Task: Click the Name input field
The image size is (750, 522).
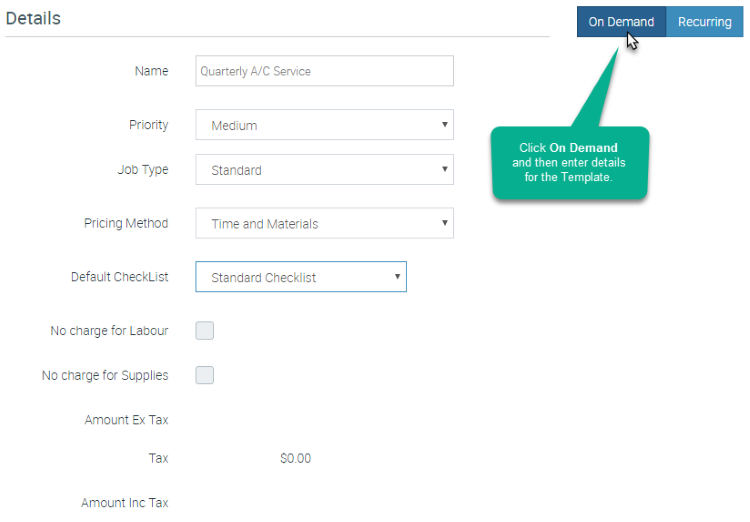Action: tap(324, 71)
